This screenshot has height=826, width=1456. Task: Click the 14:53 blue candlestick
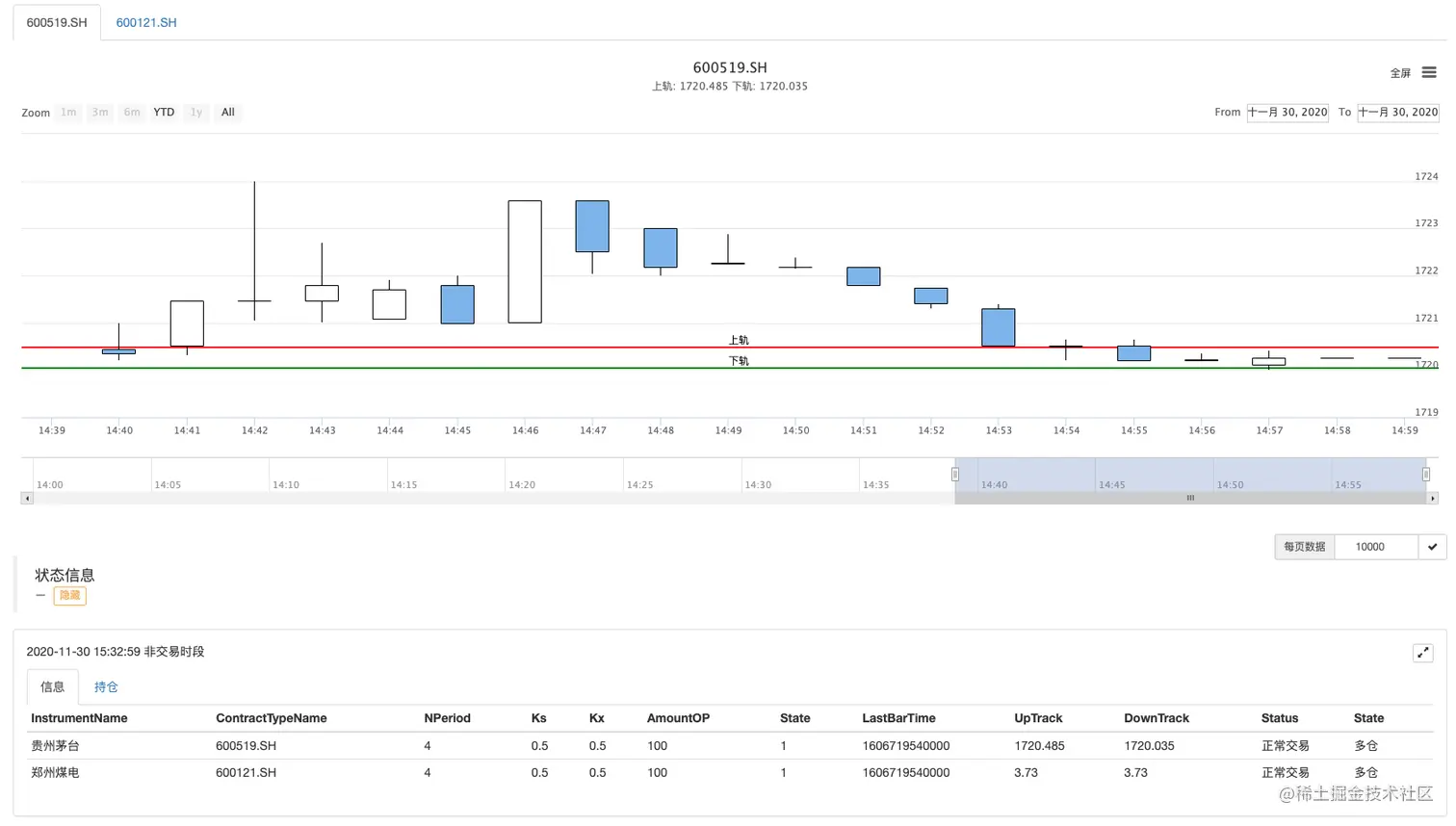999,327
